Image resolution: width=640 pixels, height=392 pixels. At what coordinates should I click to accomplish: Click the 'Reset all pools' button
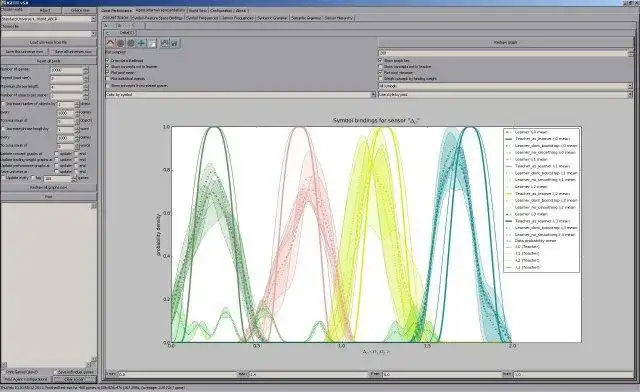point(49,61)
